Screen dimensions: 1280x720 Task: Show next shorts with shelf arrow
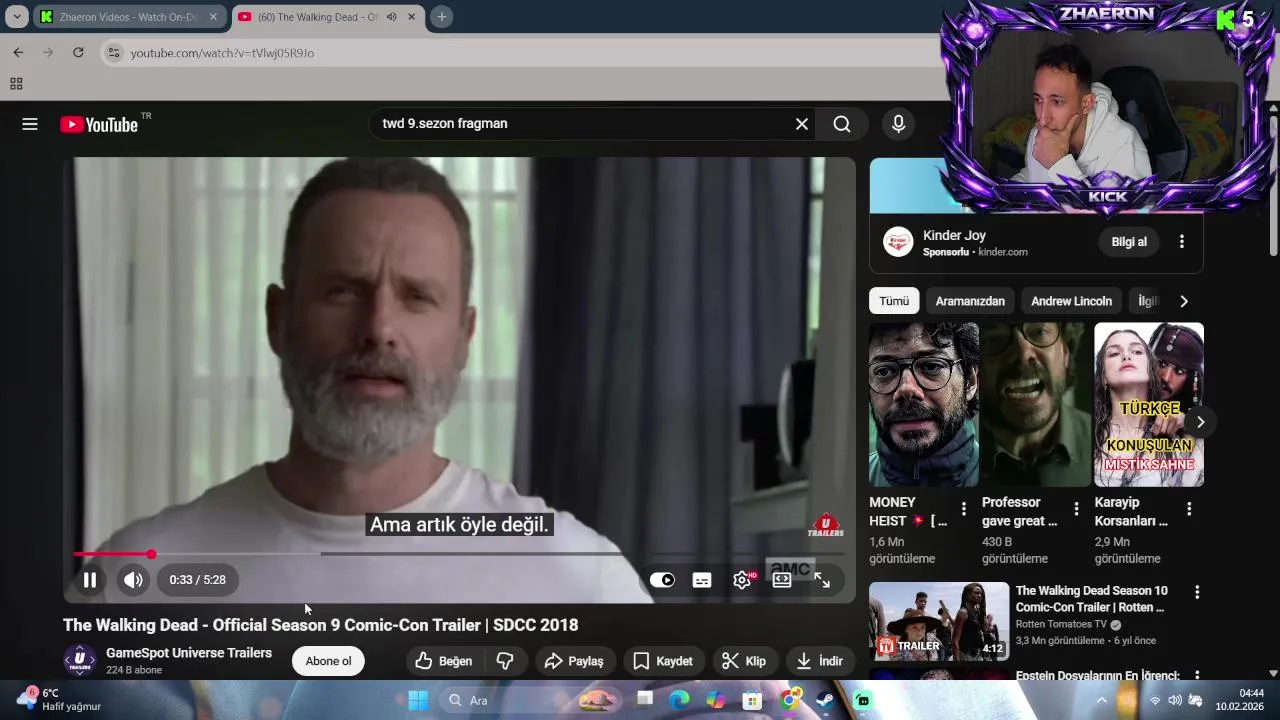point(1200,422)
